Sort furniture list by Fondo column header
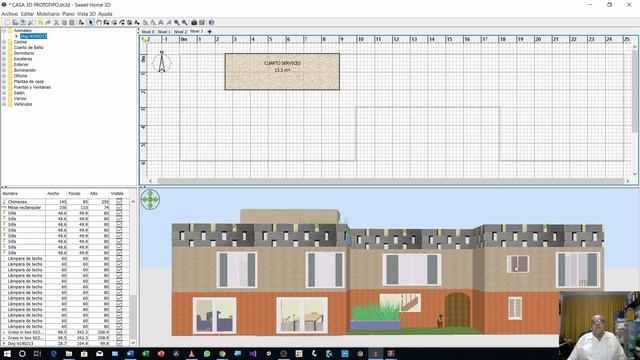This screenshot has width=640, height=360. (x=78, y=193)
